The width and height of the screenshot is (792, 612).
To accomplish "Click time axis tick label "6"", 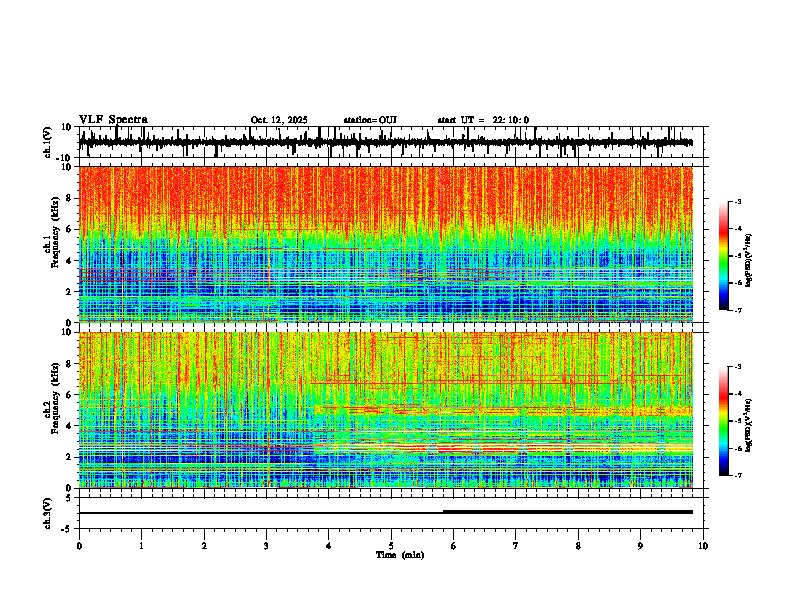I will click(454, 546).
